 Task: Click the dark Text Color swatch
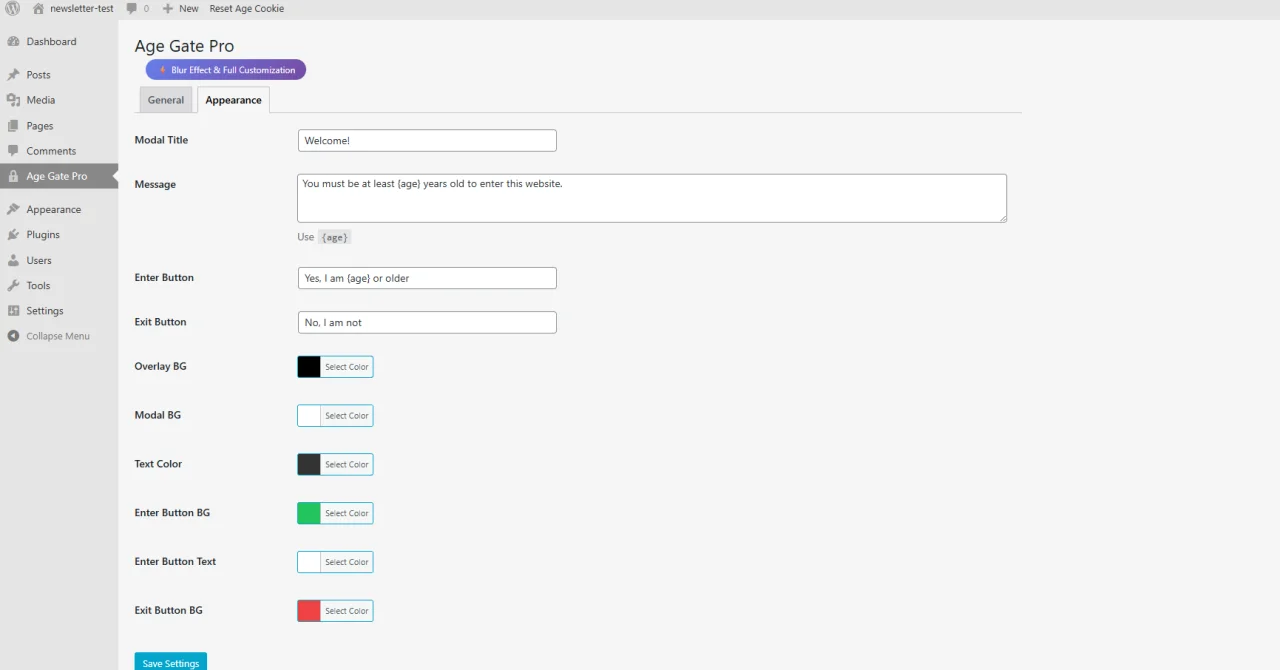[x=309, y=465]
